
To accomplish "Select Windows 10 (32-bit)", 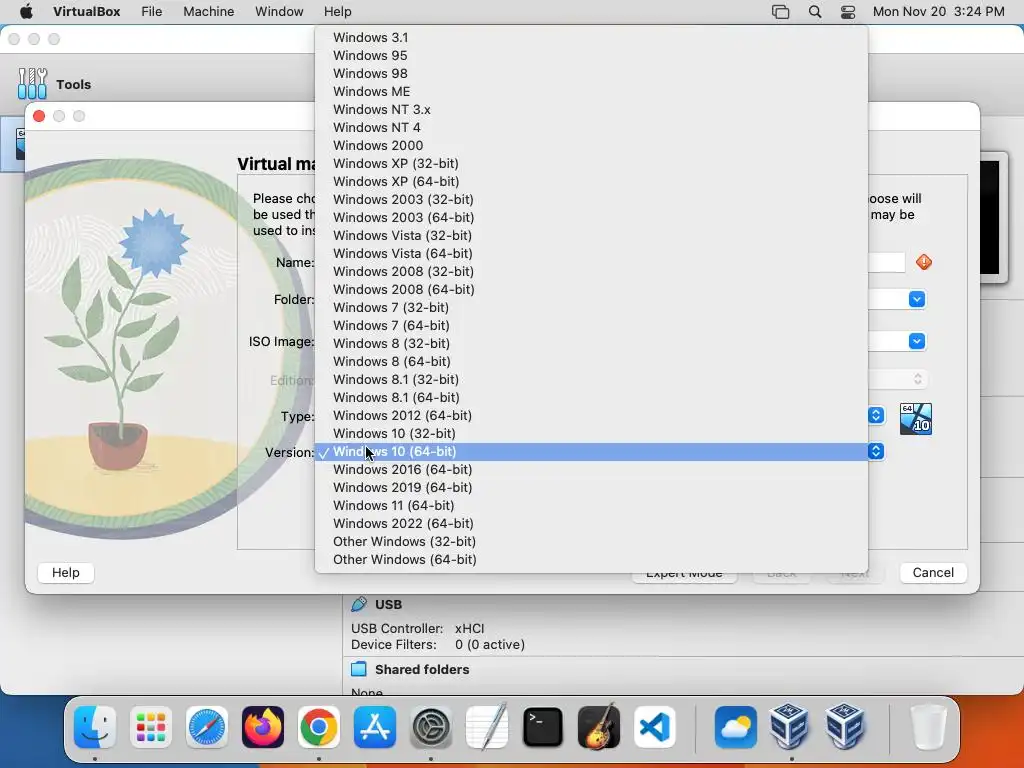I will click(x=591, y=434).
